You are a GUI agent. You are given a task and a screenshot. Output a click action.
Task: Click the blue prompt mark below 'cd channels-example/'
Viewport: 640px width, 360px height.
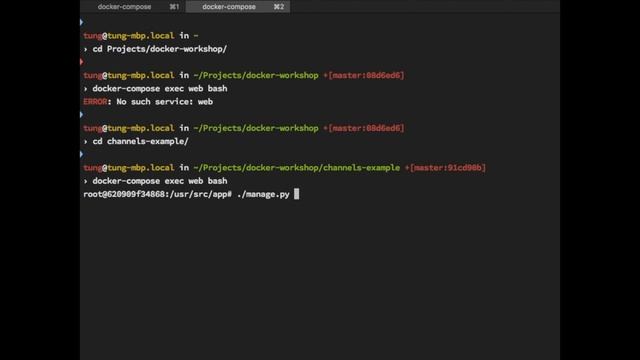[x=82, y=154]
